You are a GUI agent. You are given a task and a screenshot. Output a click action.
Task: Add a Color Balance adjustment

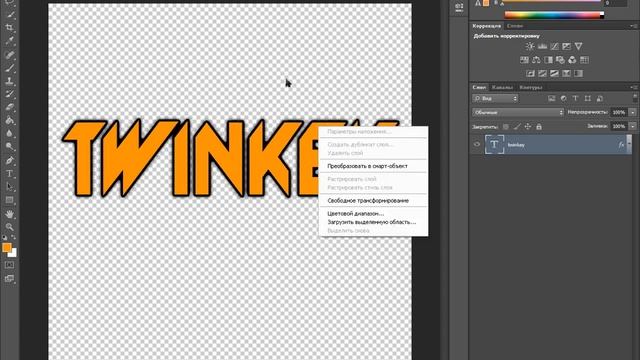[x=536, y=60]
